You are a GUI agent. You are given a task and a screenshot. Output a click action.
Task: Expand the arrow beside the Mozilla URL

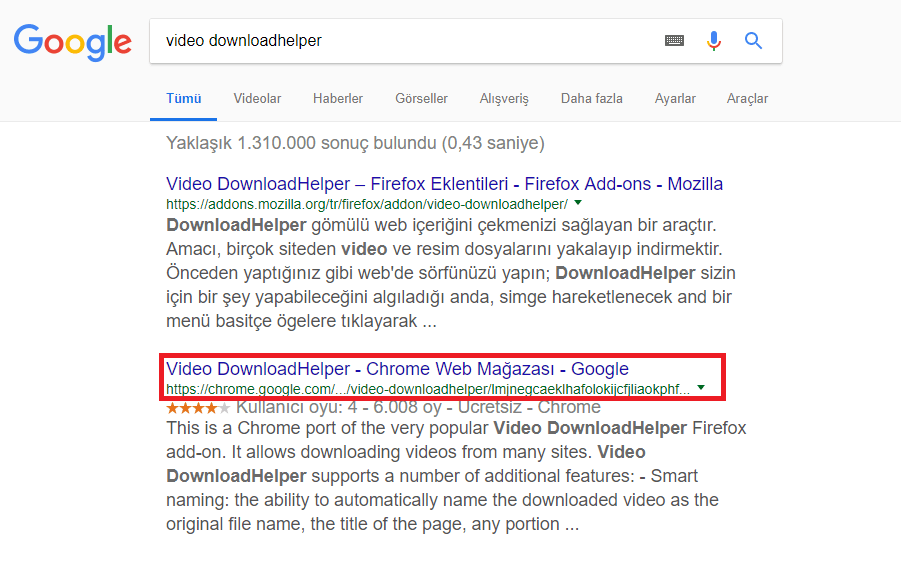click(578, 203)
